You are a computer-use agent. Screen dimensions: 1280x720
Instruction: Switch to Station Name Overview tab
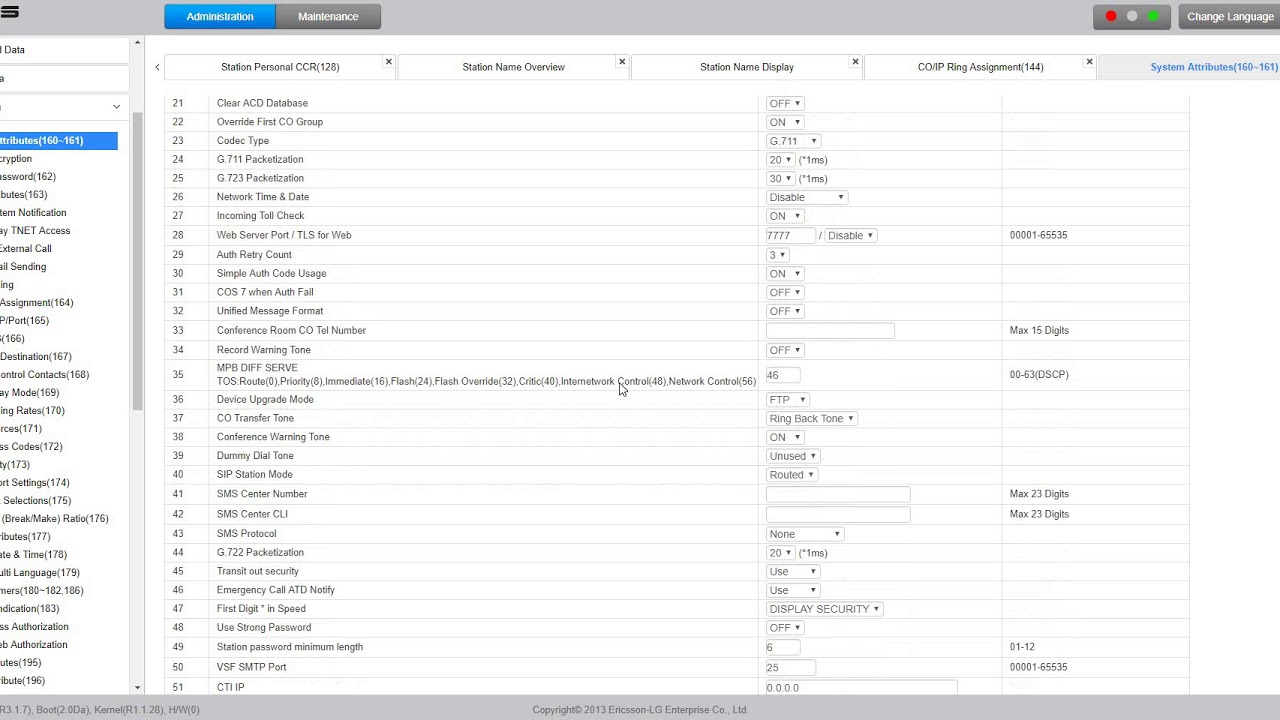[x=513, y=67]
